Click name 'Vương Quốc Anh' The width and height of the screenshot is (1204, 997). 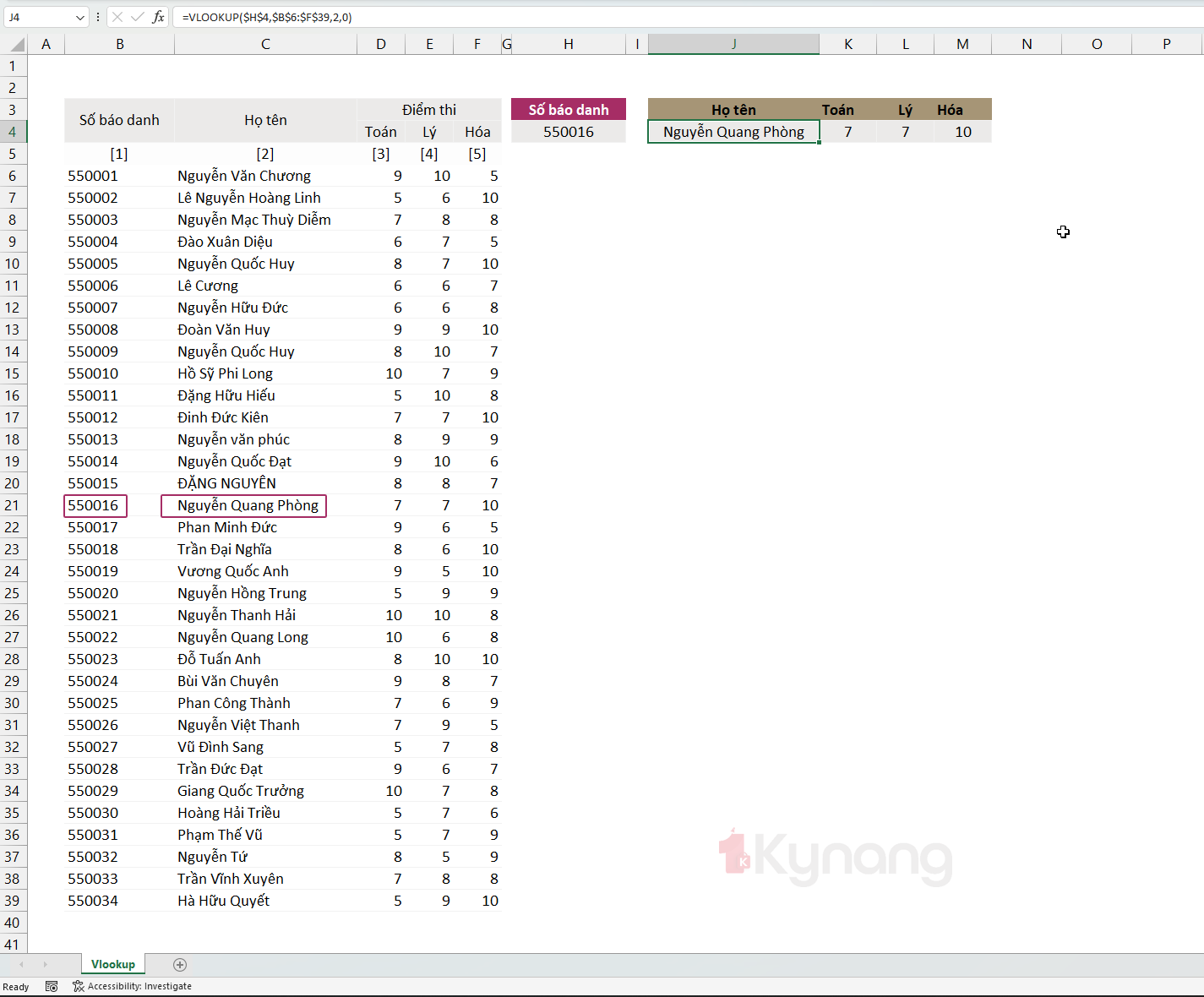(x=233, y=571)
